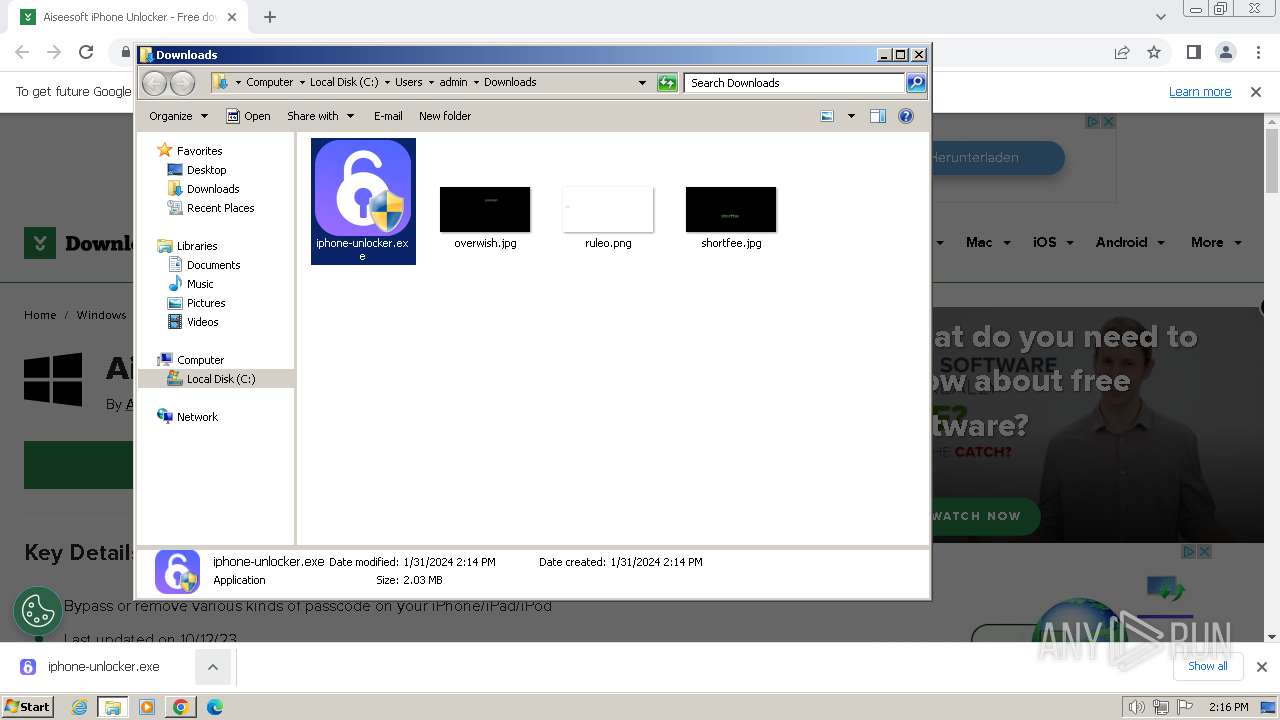Select the shortfee.jpg thumbnail
Screen dimensions: 1280x720
click(731, 209)
